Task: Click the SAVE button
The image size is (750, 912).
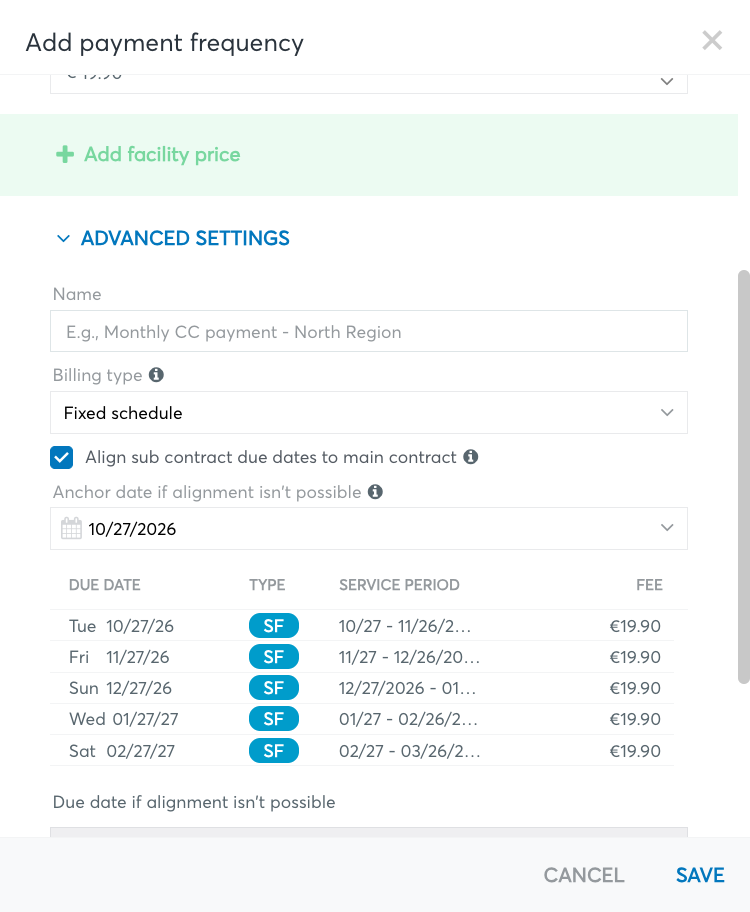Action: [x=700, y=875]
